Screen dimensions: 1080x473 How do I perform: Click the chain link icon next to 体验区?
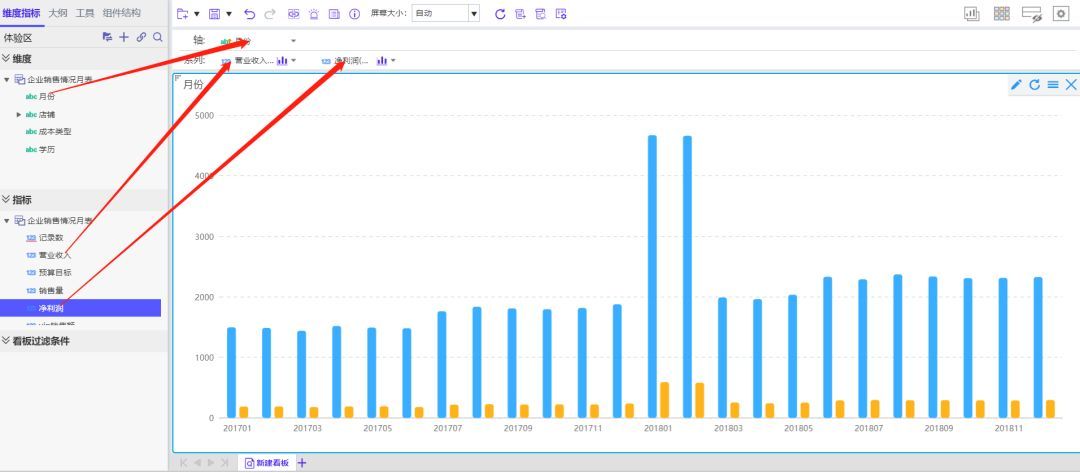click(x=141, y=37)
